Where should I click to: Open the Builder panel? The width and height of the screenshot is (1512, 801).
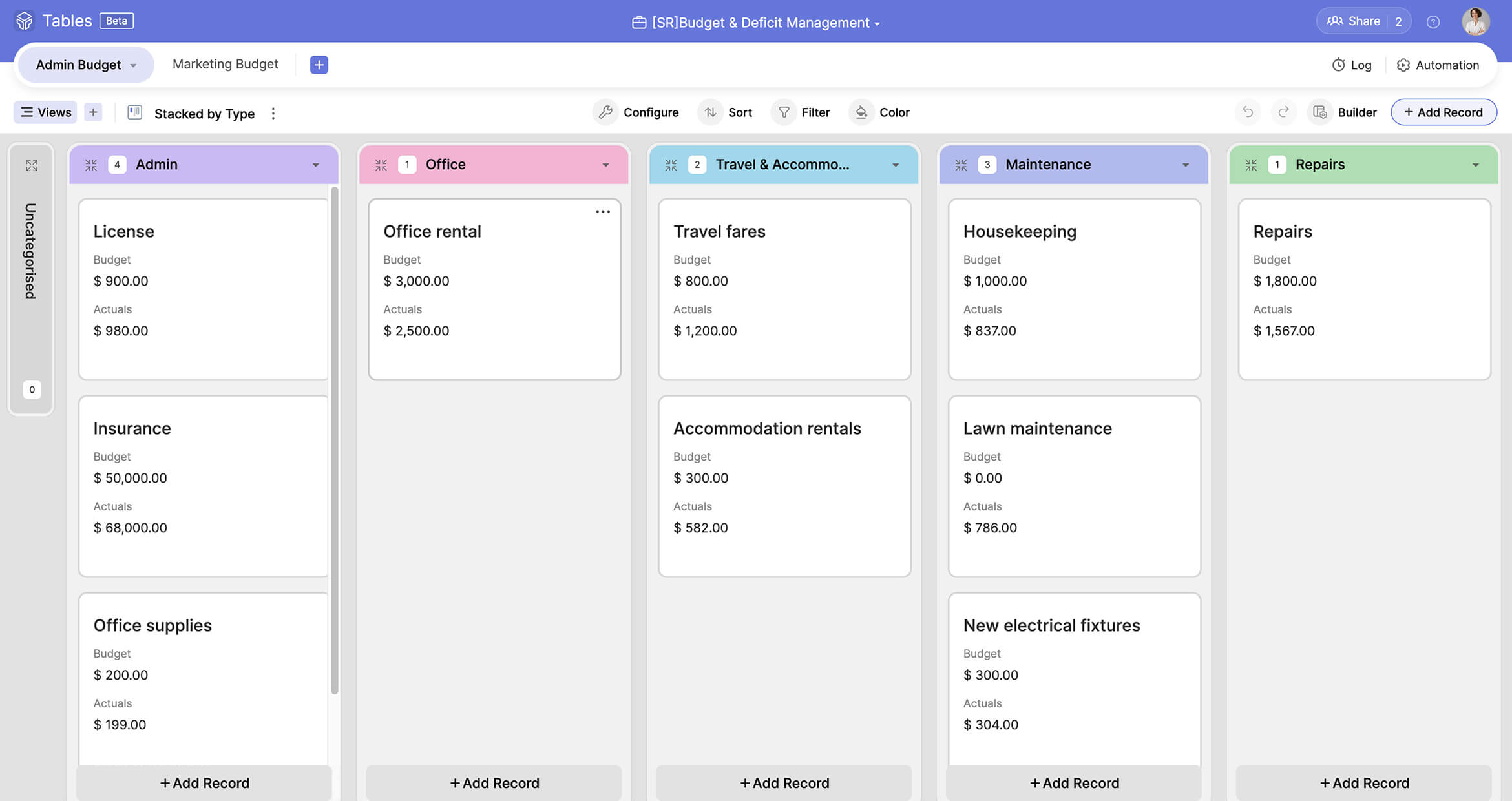(x=1347, y=112)
